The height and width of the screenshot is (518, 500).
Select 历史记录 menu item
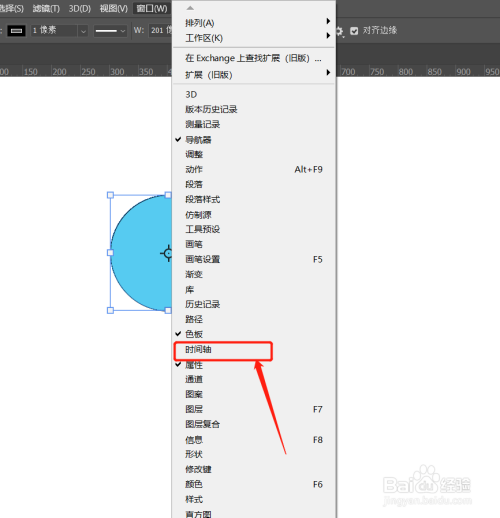(x=254, y=304)
